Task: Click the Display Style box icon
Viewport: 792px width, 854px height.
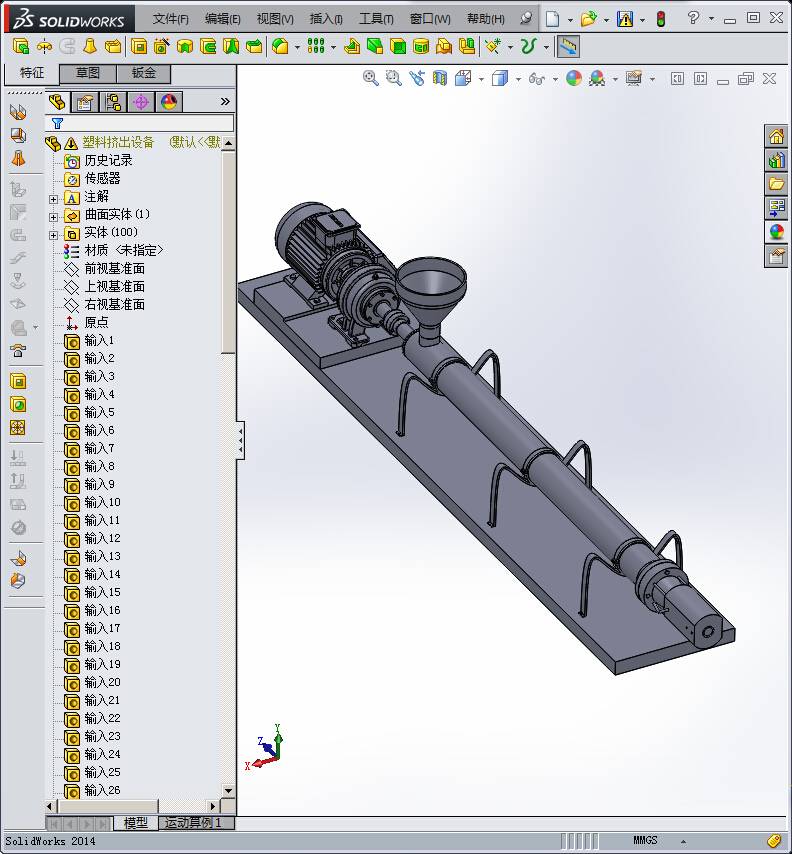Action: [499, 78]
